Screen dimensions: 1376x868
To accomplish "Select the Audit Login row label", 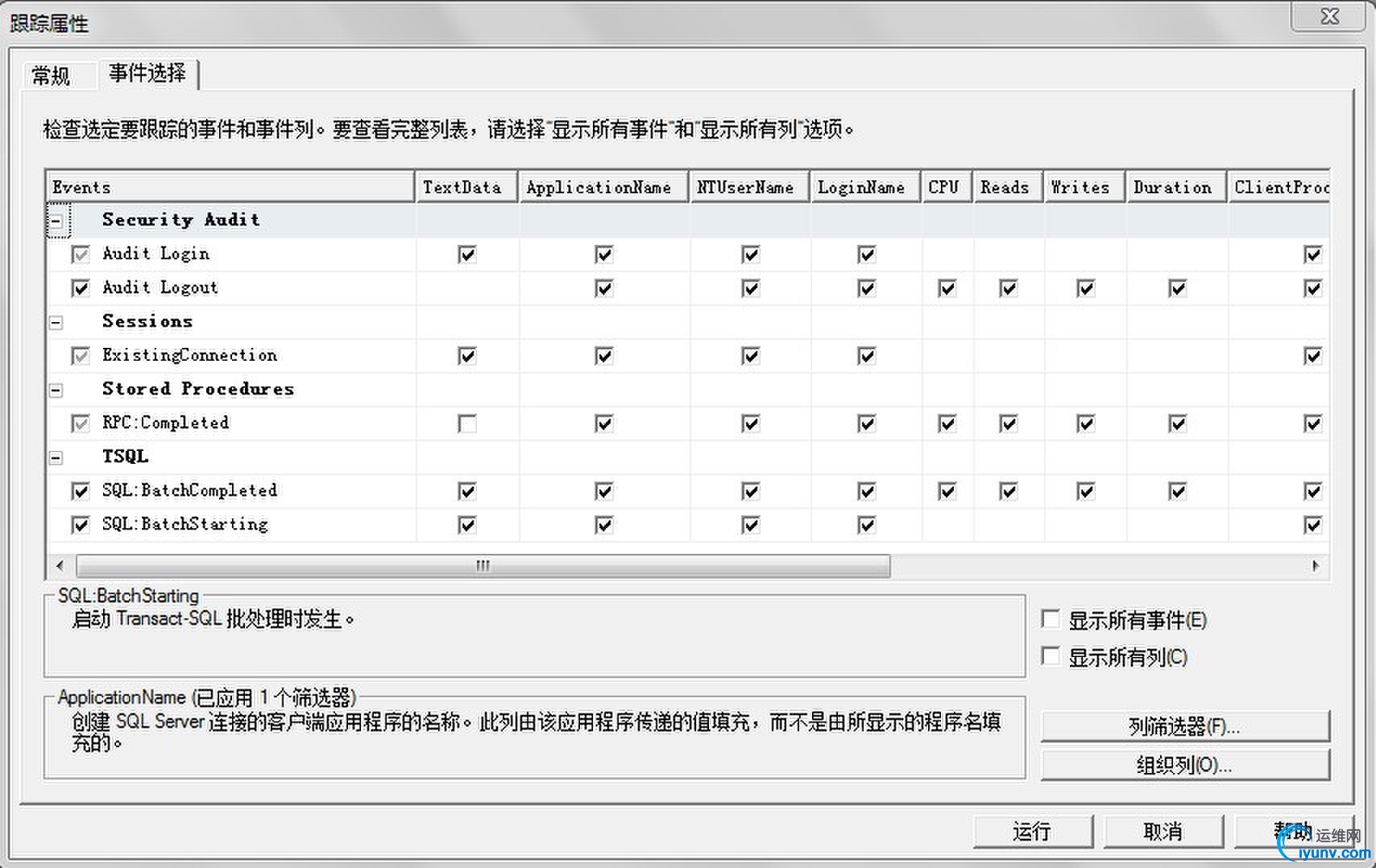I will coord(155,254).
